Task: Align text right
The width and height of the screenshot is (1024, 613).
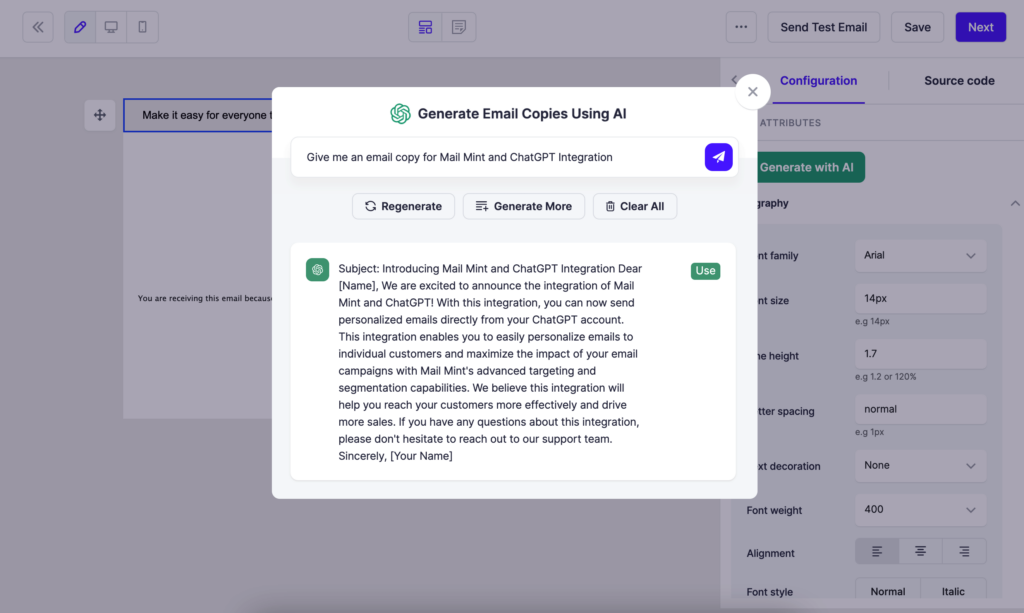Action: (x=964, y=552)
